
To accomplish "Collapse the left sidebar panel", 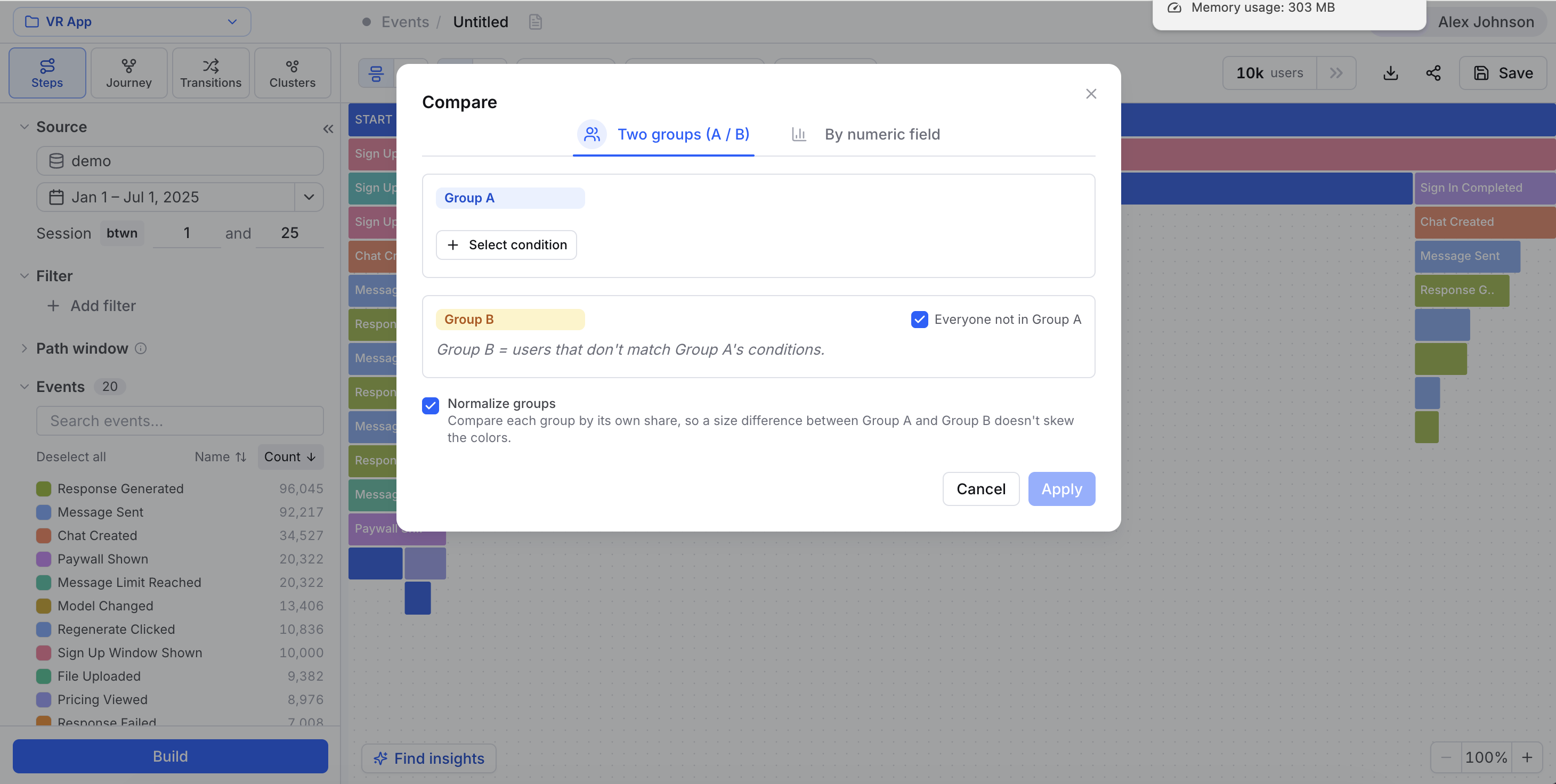I will click(x=328, y=128).
